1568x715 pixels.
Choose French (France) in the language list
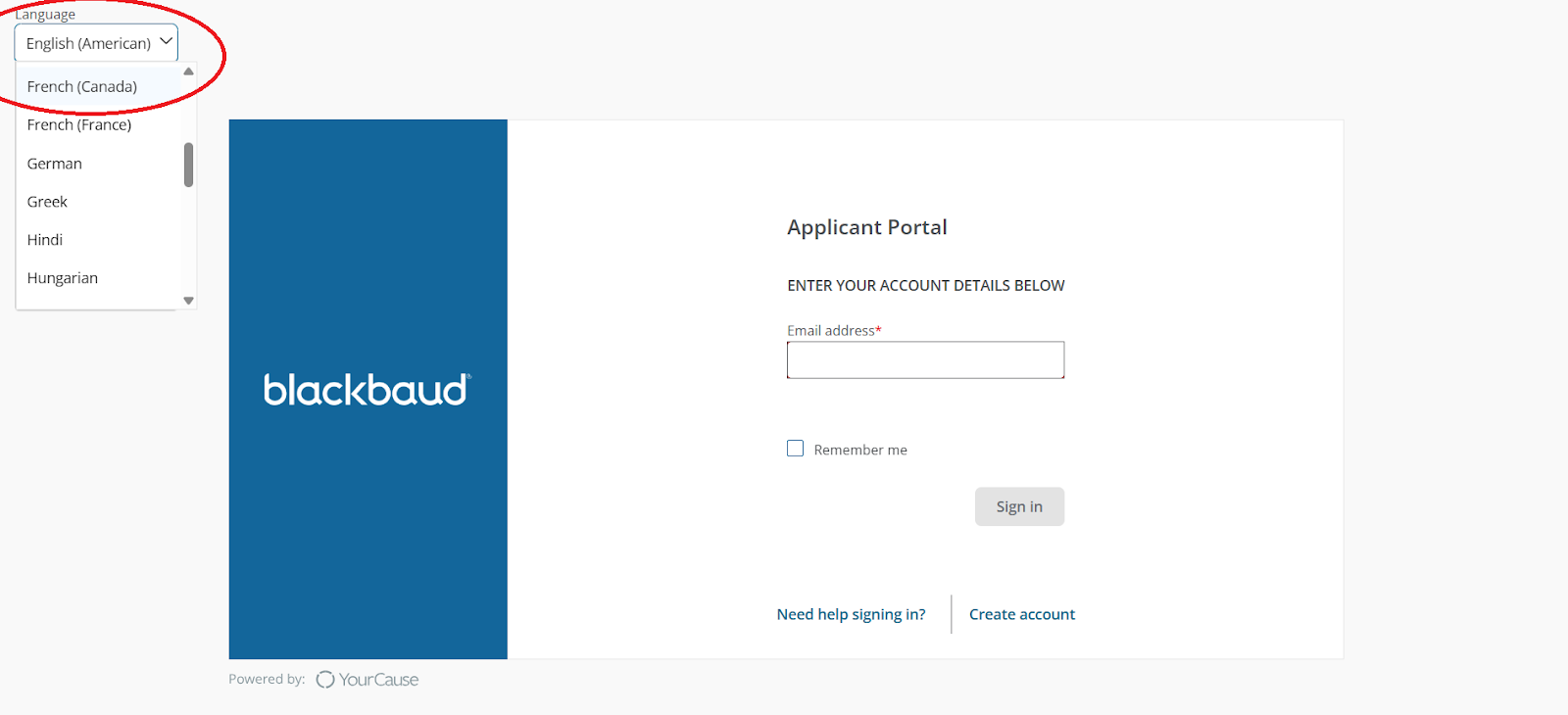[79, 125]
